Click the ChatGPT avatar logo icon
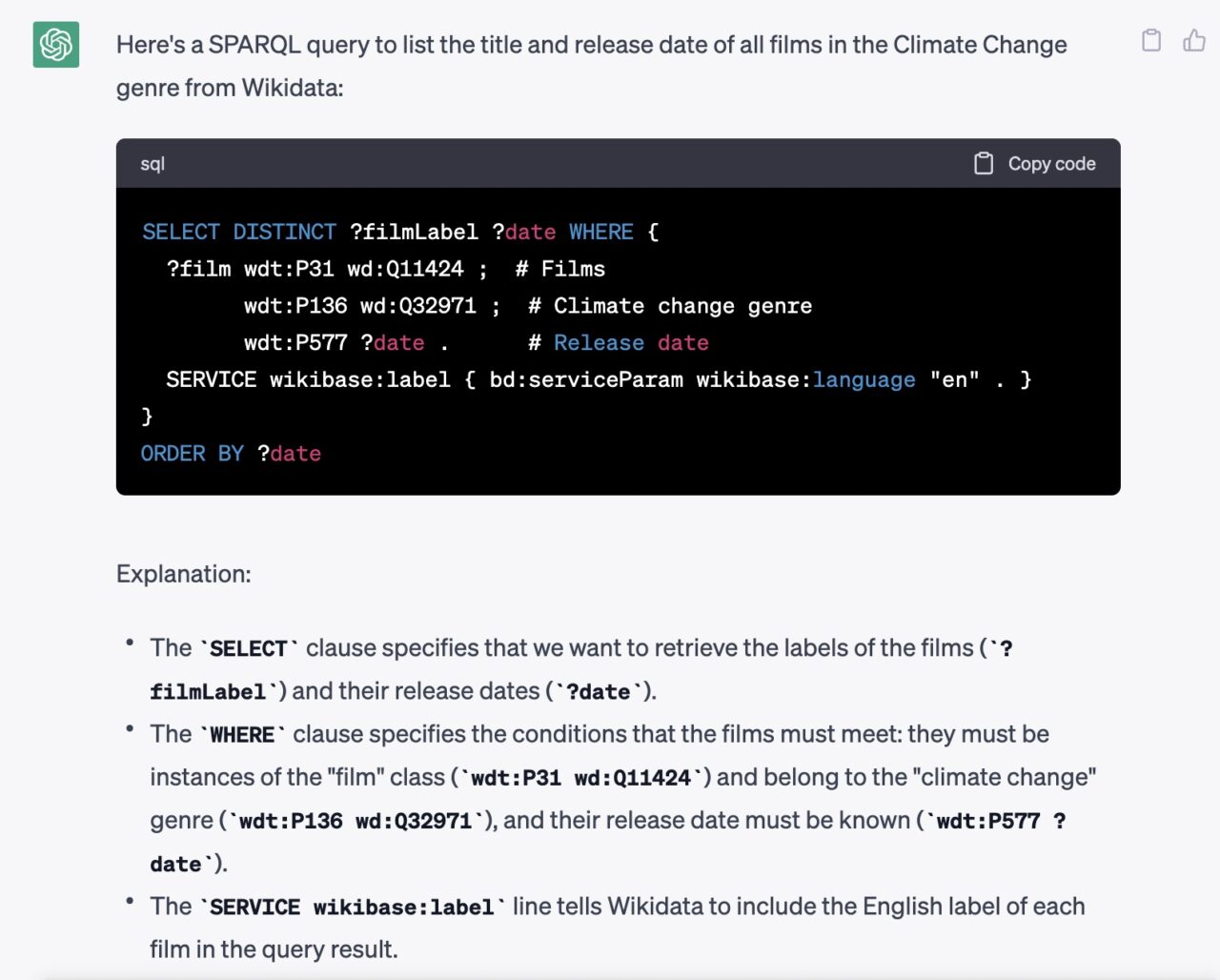The height and width of the screenshot is (980, 1220). point(56,45)
